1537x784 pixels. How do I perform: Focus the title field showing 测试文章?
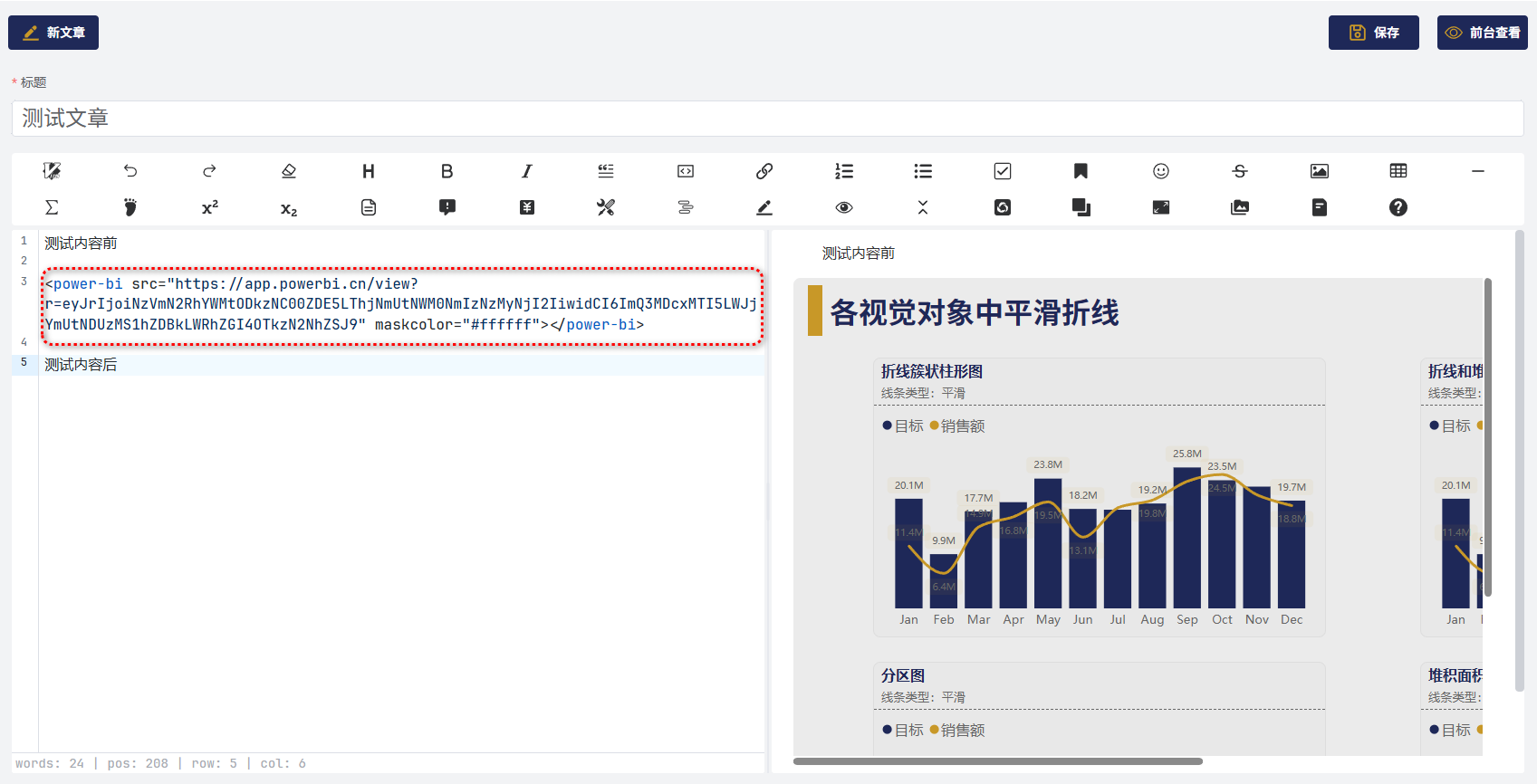pyautogui.click(x=768, y=119)
